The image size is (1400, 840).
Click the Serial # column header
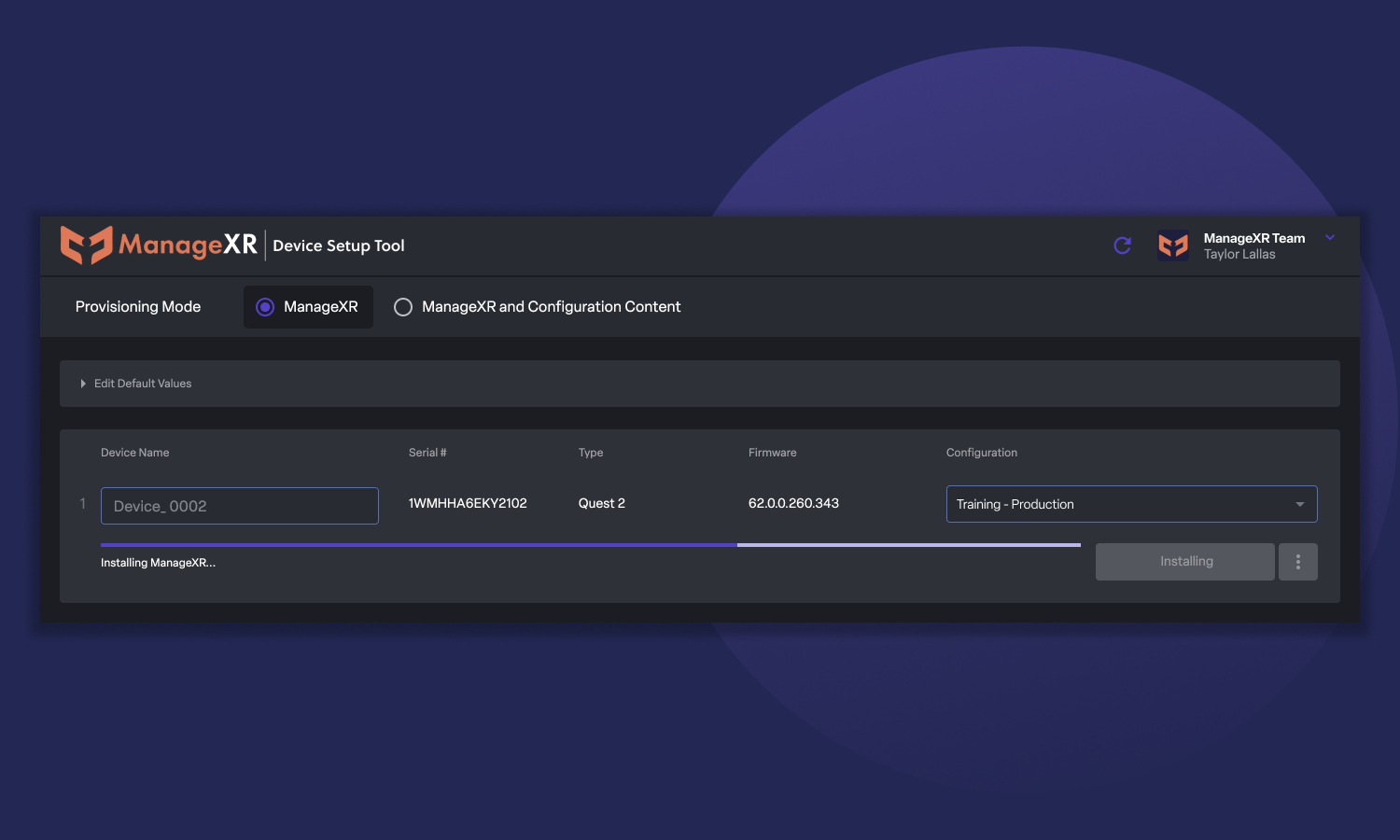[x=427, y=453]
